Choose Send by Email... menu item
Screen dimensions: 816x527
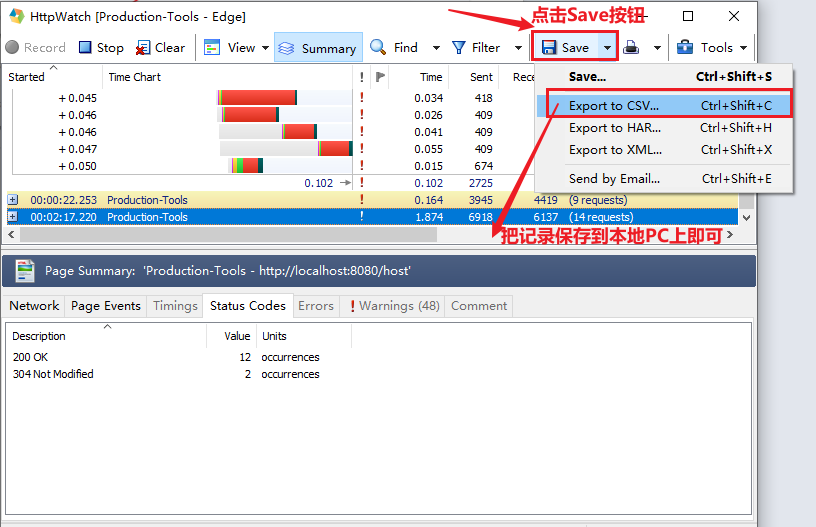pyautogui.click(x=664, y=179)
